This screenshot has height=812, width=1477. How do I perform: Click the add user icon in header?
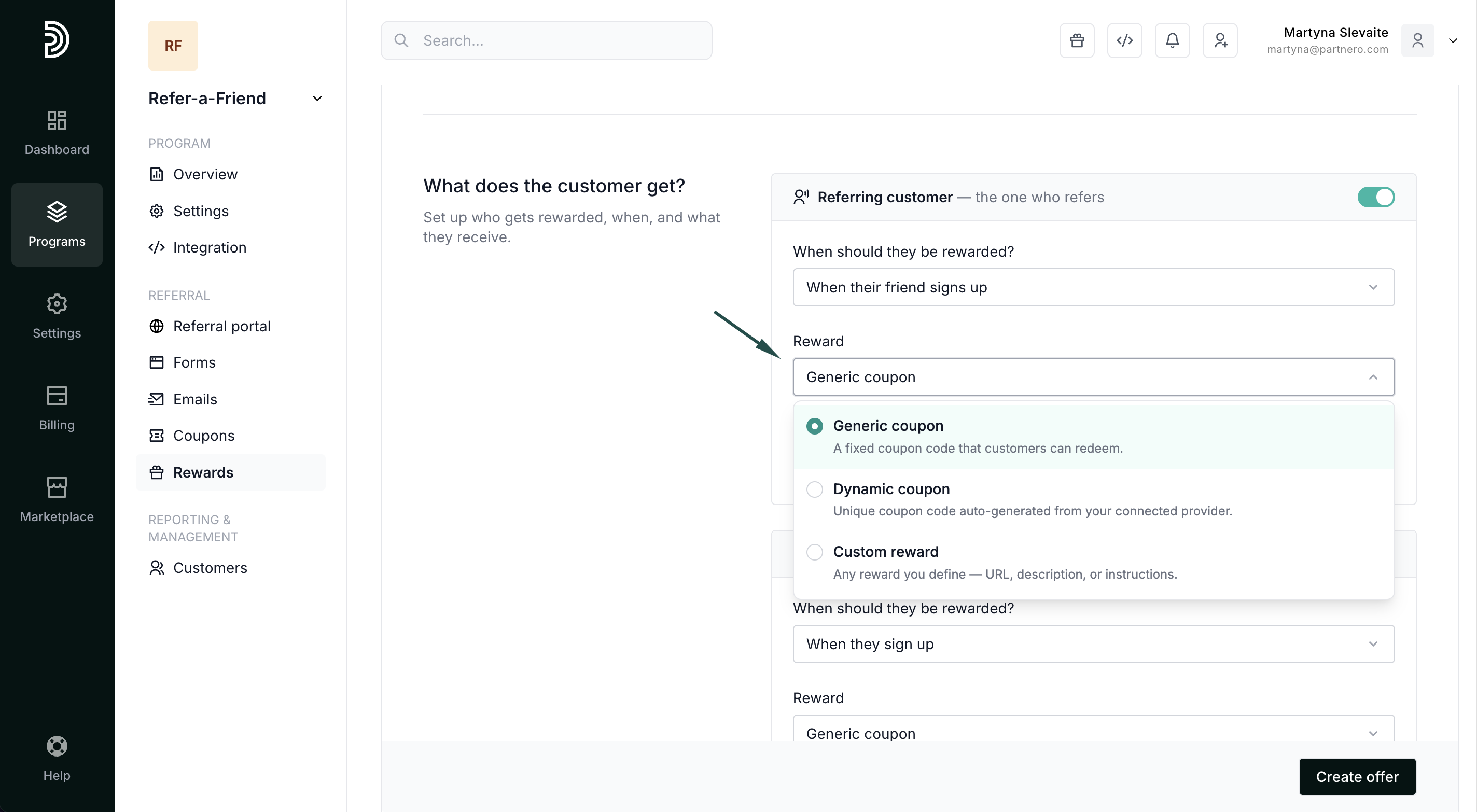(1220, 40)
